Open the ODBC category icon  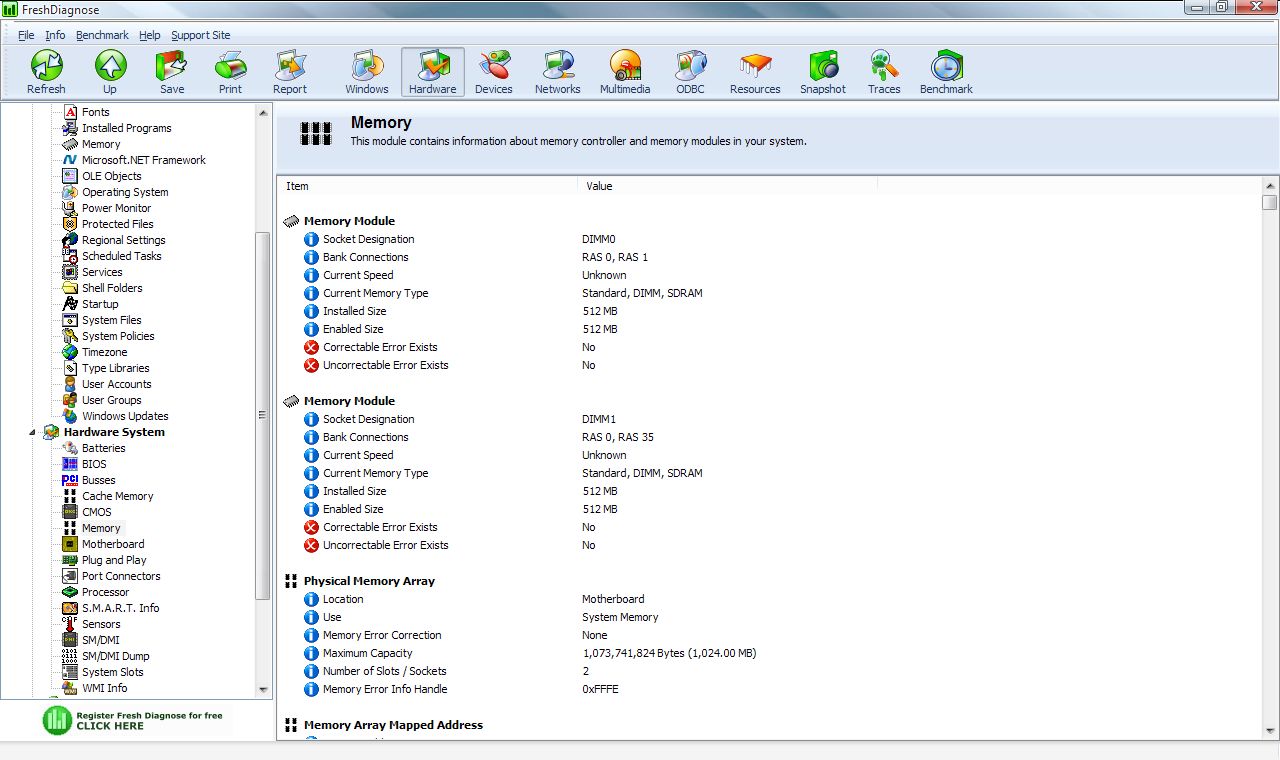690,72
